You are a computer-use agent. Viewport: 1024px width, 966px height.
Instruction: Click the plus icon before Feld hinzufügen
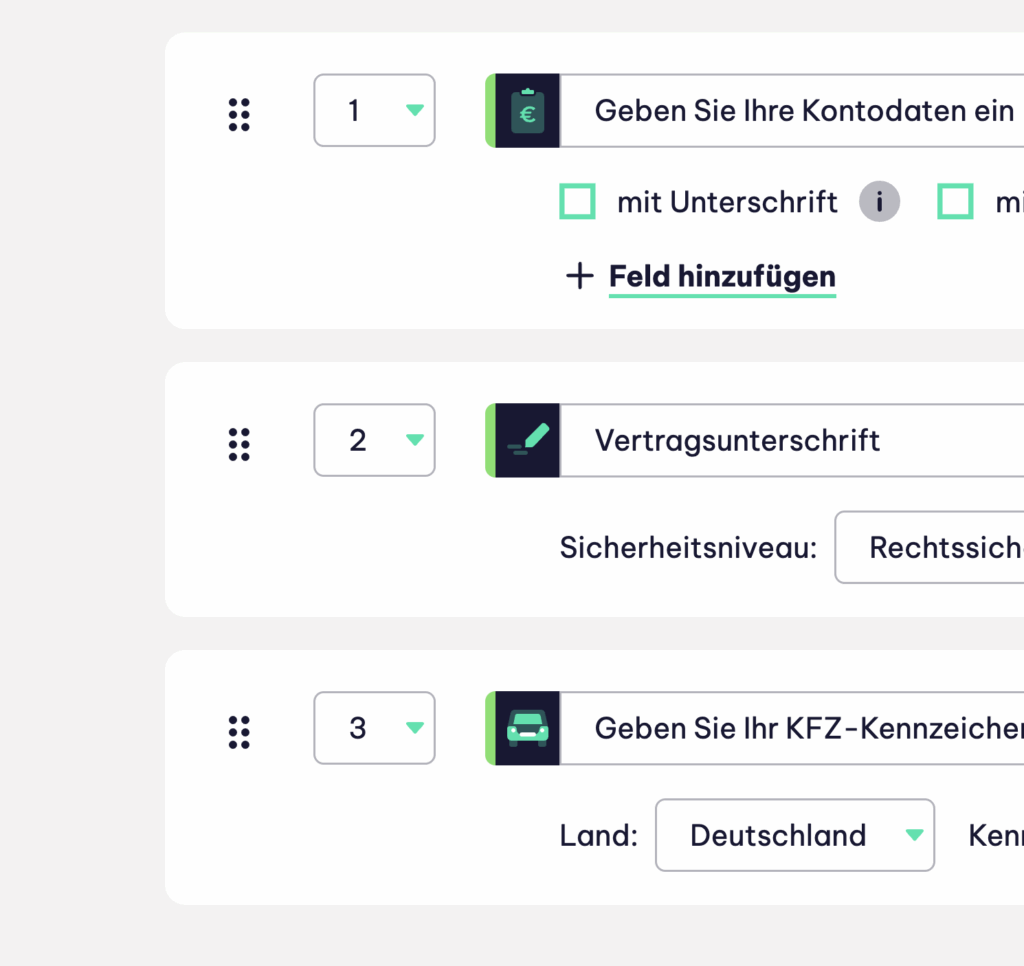[579, 276]
